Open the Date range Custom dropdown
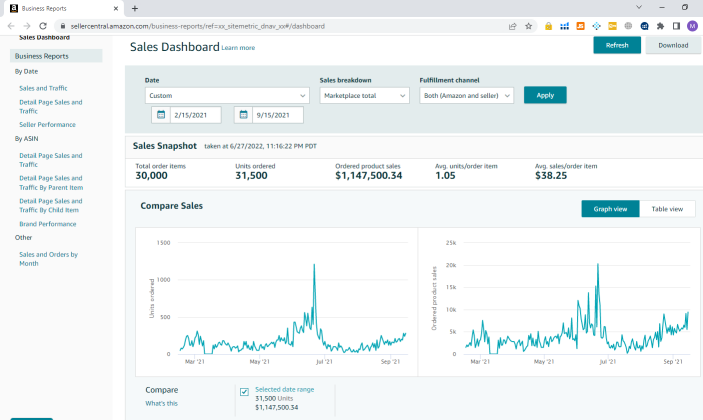This screenshot has width=703, height=420. 227,95
